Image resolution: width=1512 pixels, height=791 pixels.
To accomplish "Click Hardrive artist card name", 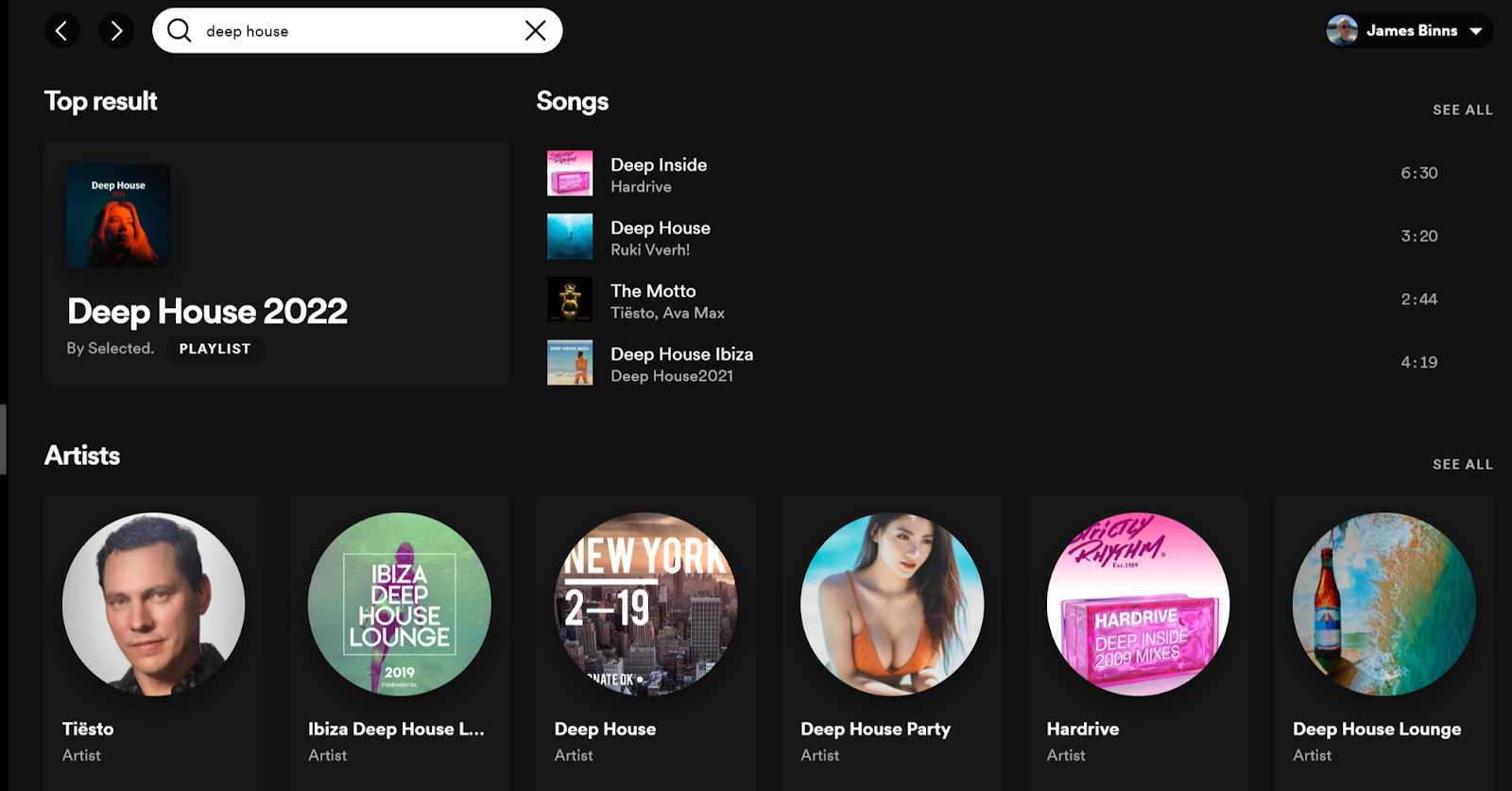I will click(x=1083, y=729).
